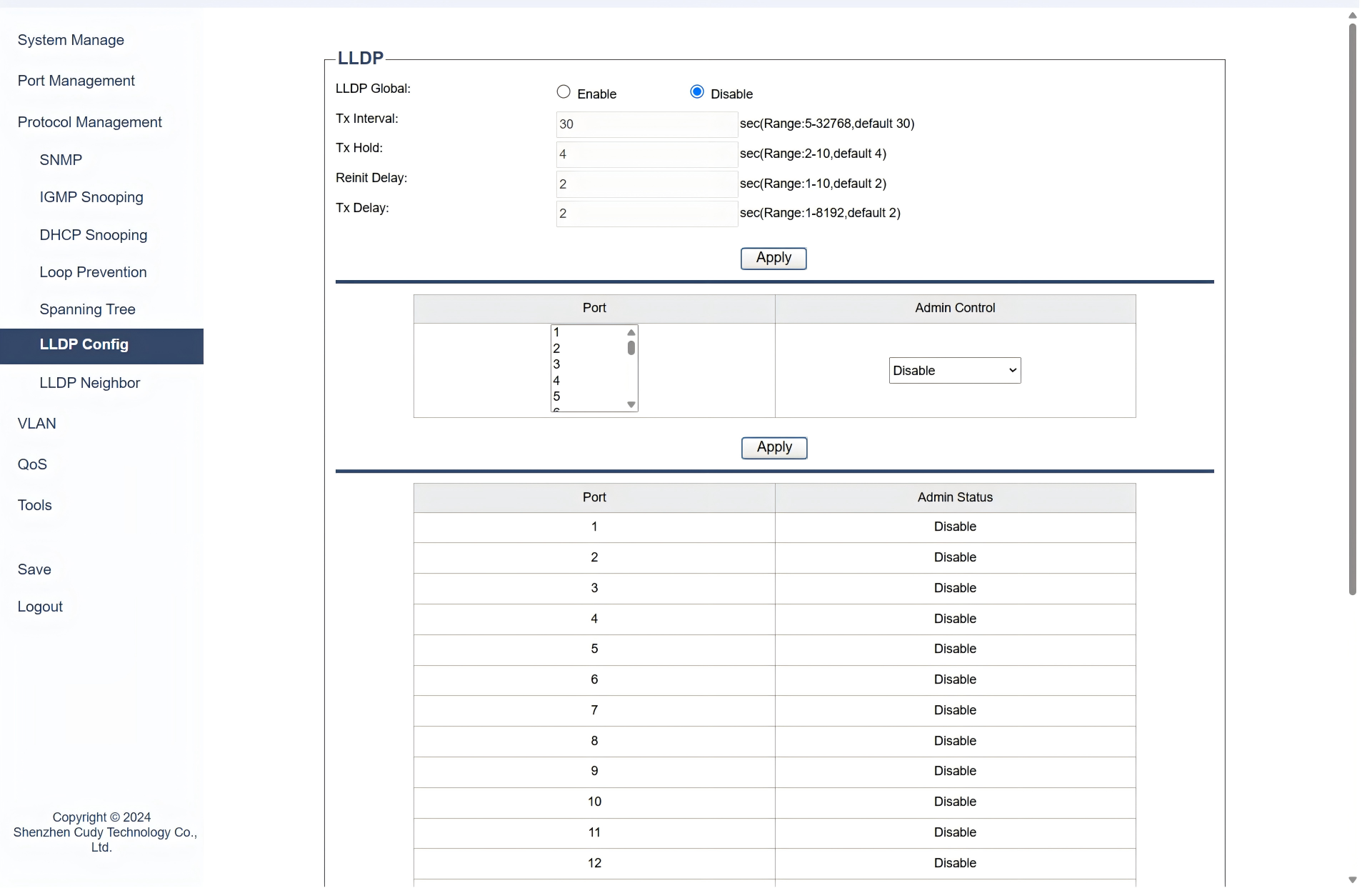Click Apply below the port list
The image size is (1372, 888).
click(x=774, y=448)
